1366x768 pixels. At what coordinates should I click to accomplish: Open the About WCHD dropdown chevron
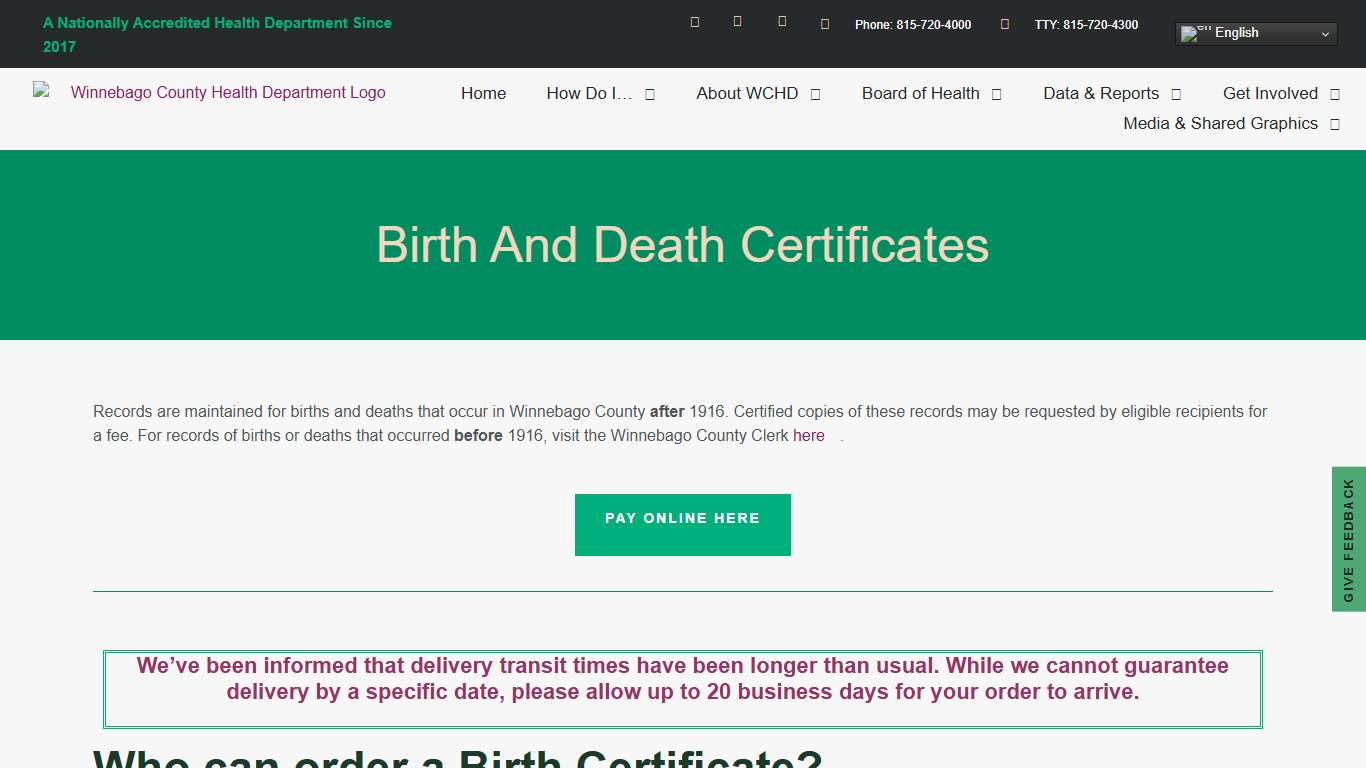pyautogui.click(x=816, y=93)
